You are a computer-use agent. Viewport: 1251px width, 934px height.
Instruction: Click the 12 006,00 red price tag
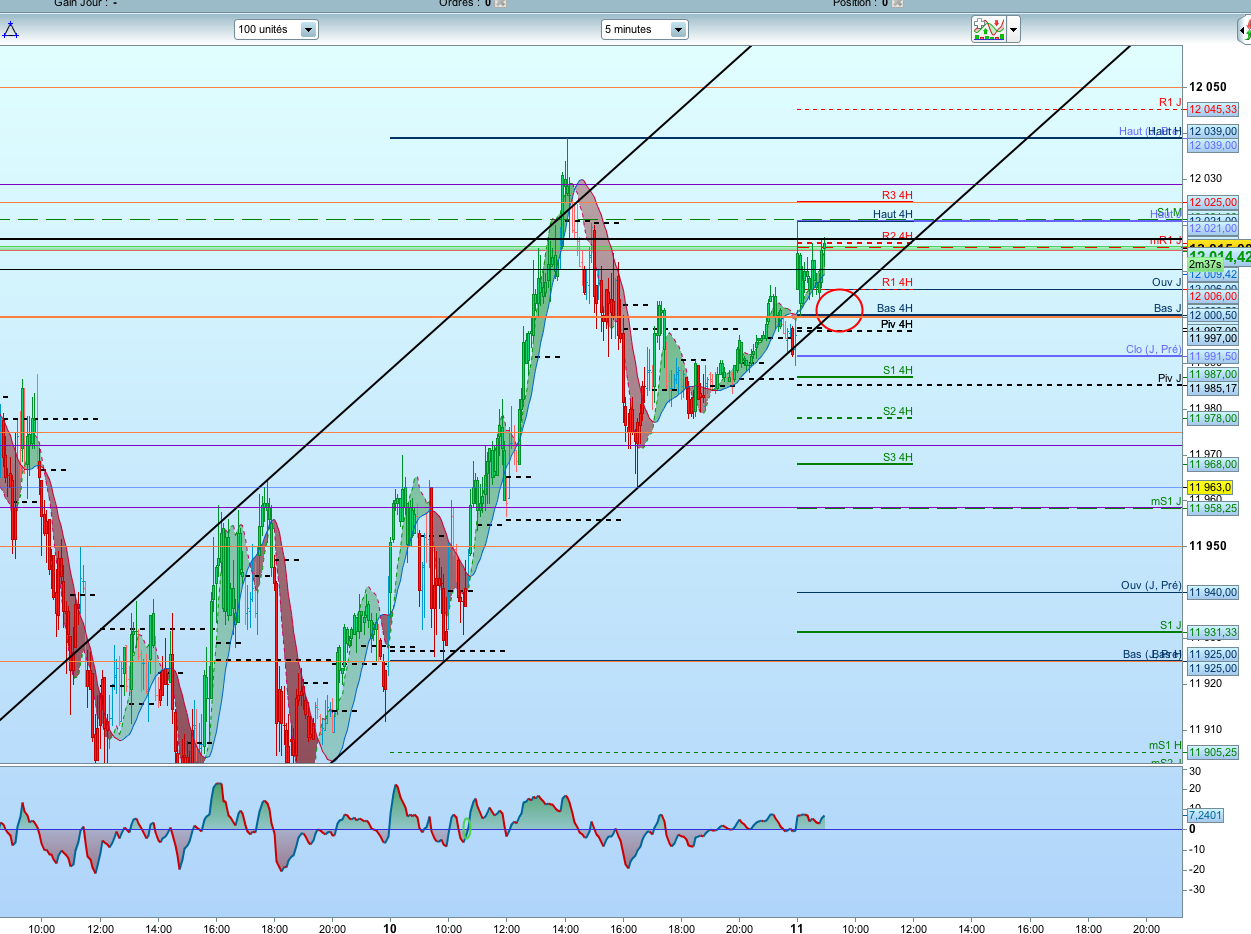(x=1212, y=297)
